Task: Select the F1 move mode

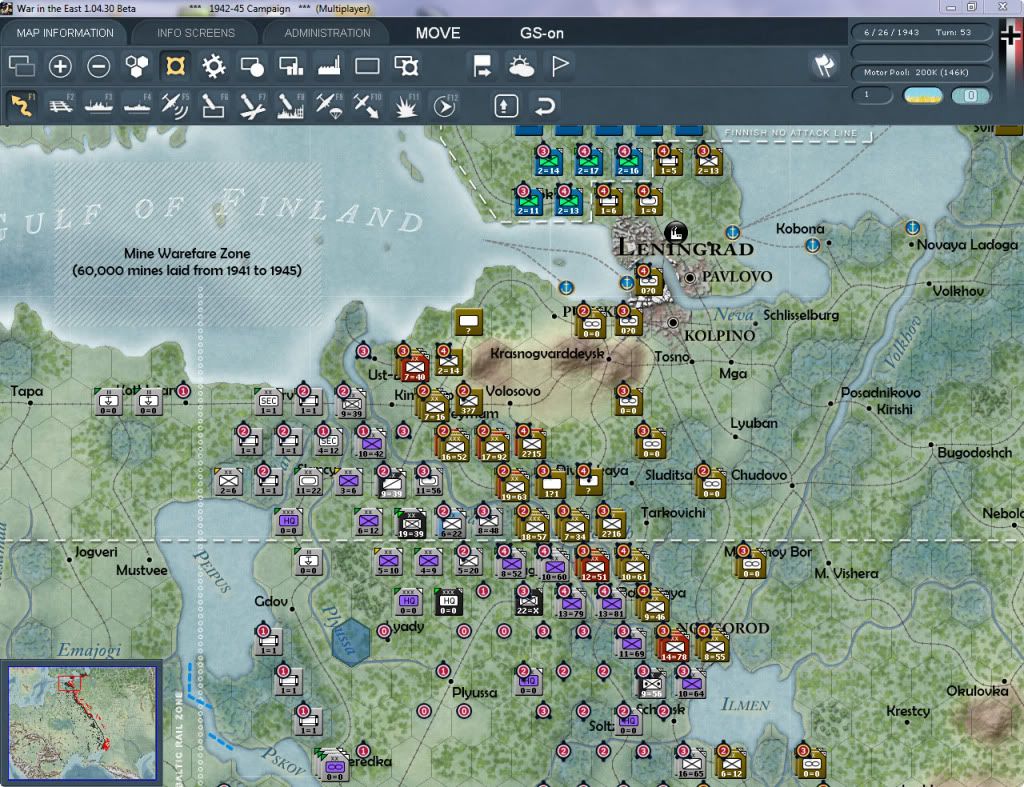Action: (22, 105)
